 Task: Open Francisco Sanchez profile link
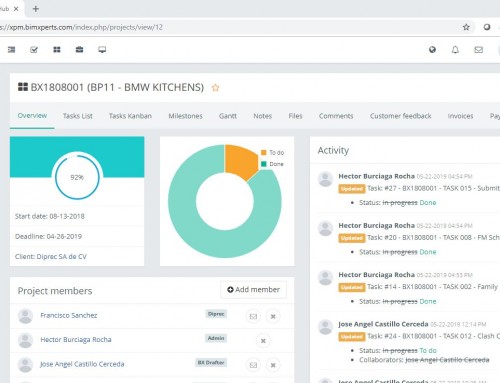[x=69, y=315]
